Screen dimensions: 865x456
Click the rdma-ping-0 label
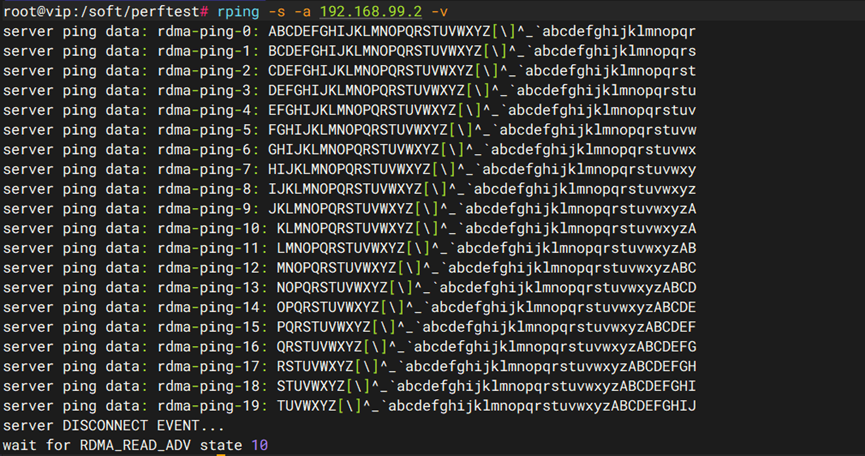(x=208, y=31)
